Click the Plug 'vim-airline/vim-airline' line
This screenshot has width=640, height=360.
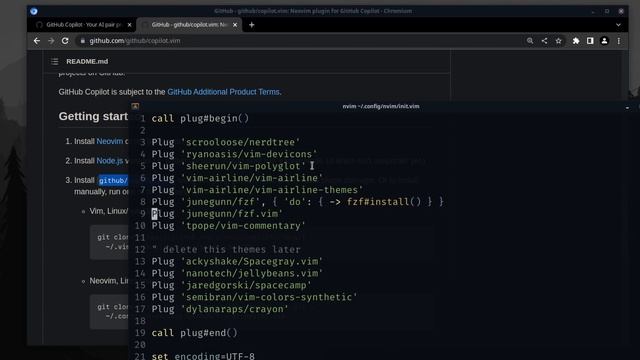237,178
